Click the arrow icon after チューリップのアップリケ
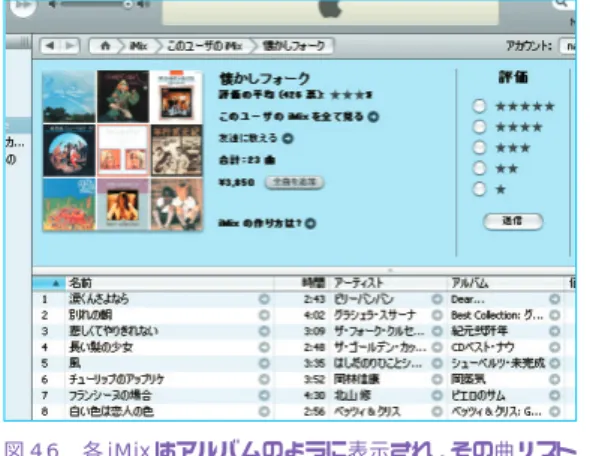 coord(264,379)
